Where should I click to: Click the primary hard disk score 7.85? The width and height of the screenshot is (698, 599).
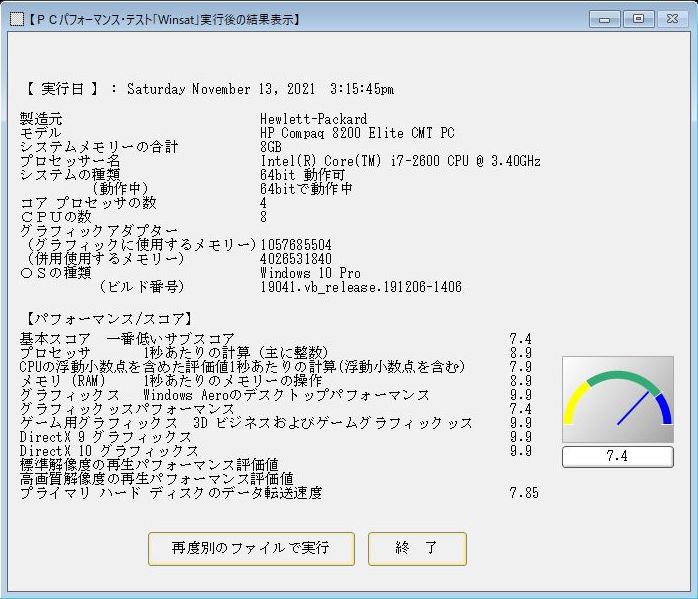[524, 493]
